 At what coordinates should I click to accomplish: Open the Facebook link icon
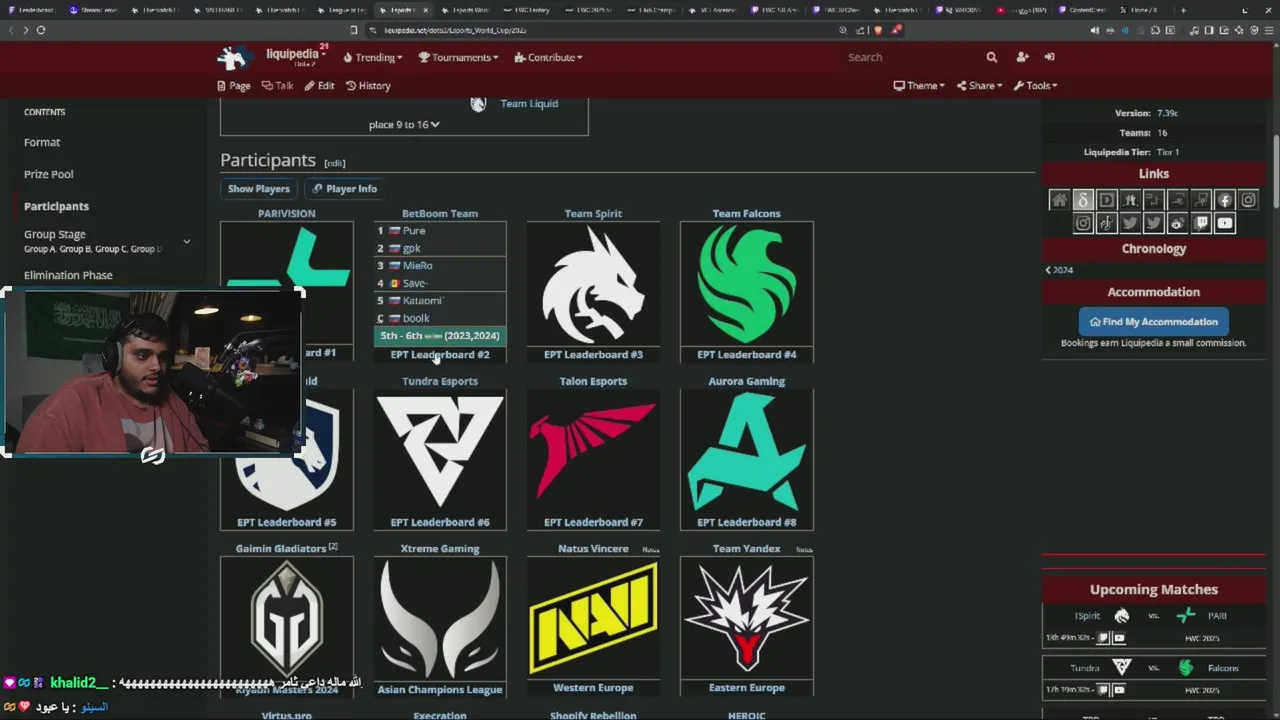[x=1225, y=200]
